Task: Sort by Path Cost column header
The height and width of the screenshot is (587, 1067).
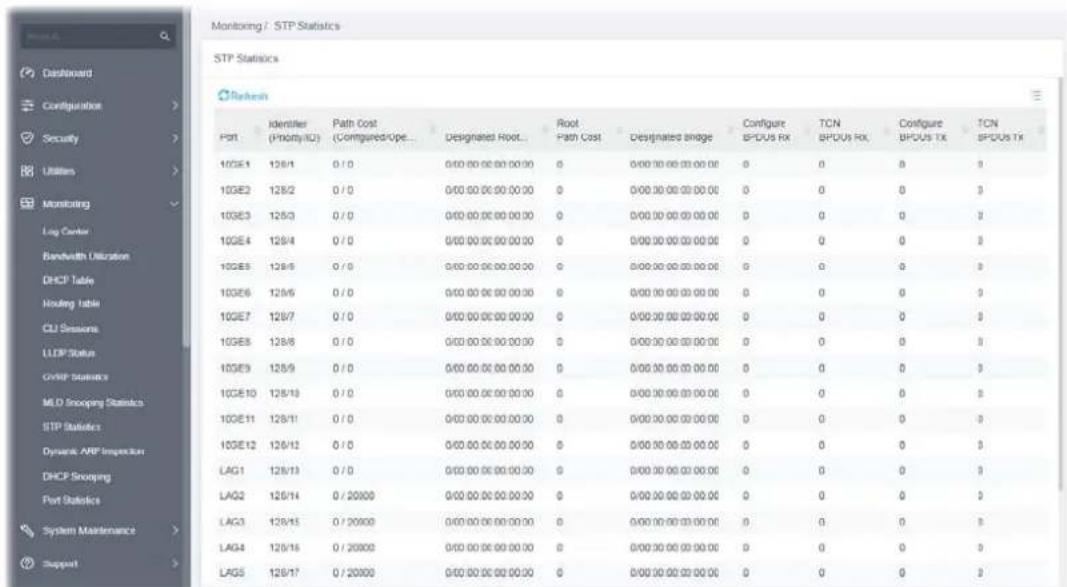Action: point(372,130)
